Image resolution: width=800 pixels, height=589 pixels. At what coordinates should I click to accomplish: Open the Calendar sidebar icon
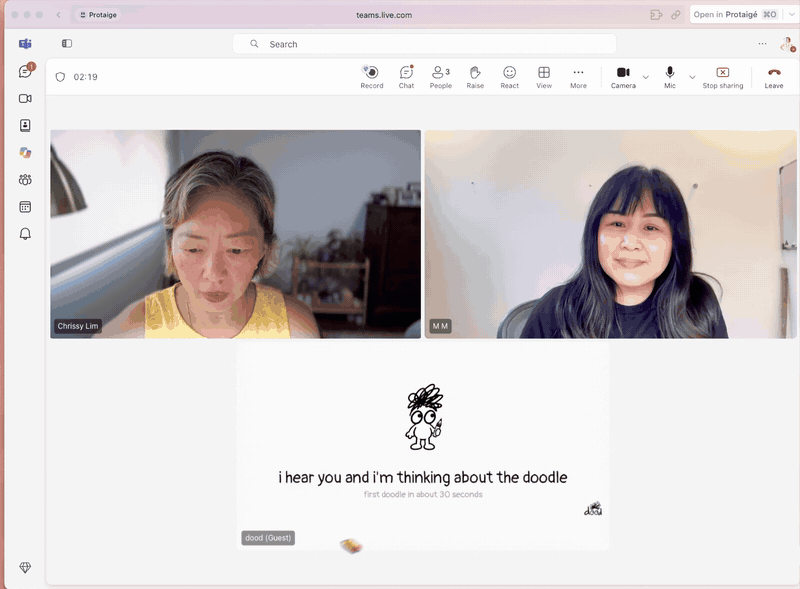25,207
